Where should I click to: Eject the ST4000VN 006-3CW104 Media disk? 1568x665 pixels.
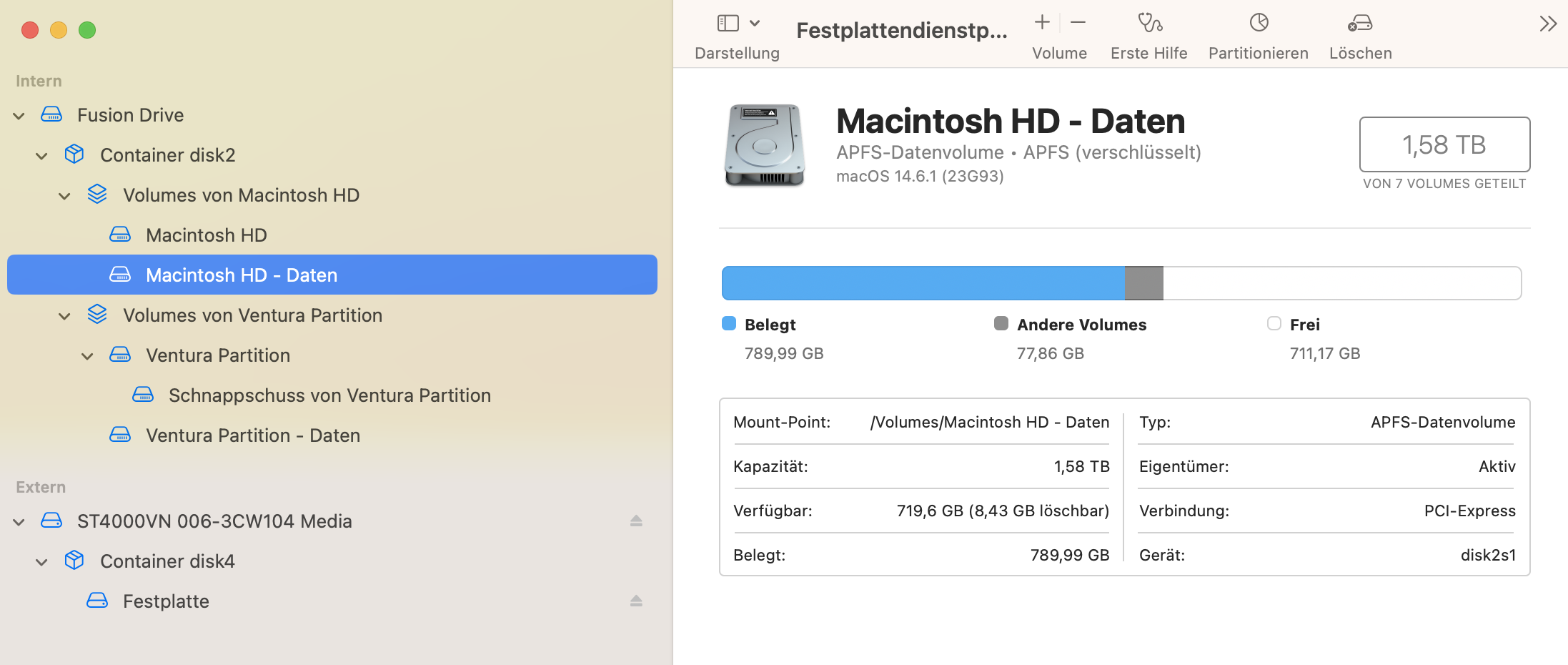tap(636, 521)
